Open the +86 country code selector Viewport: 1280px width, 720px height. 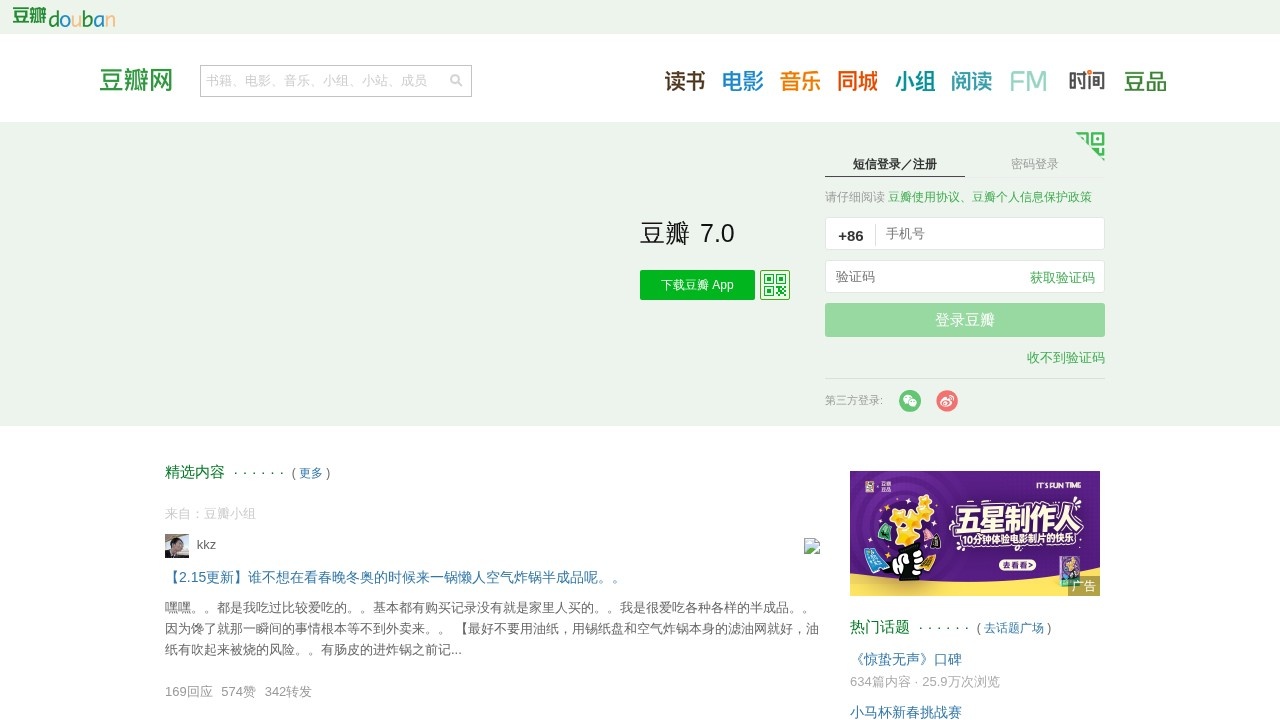pyautogui.click(x=851, y=236)
